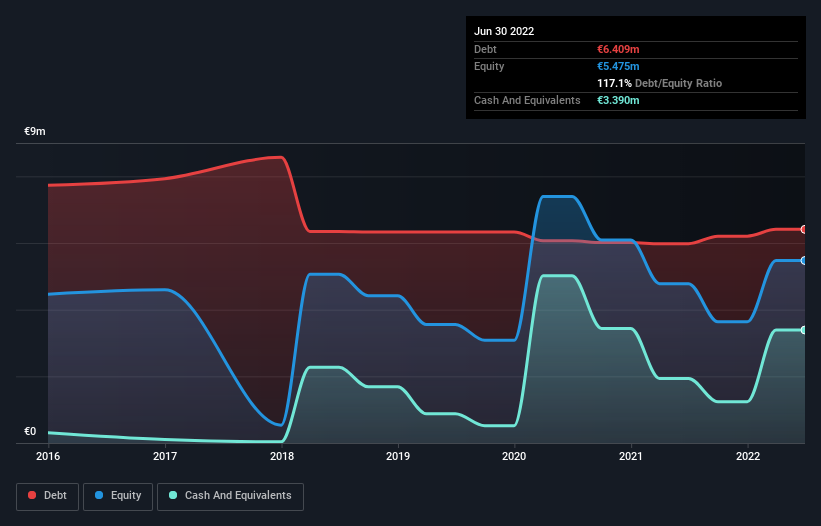Image resolution: width=821 pixels, height=526 pixels.
Task: Toggle the Equity series legend button
Action: 118,496
